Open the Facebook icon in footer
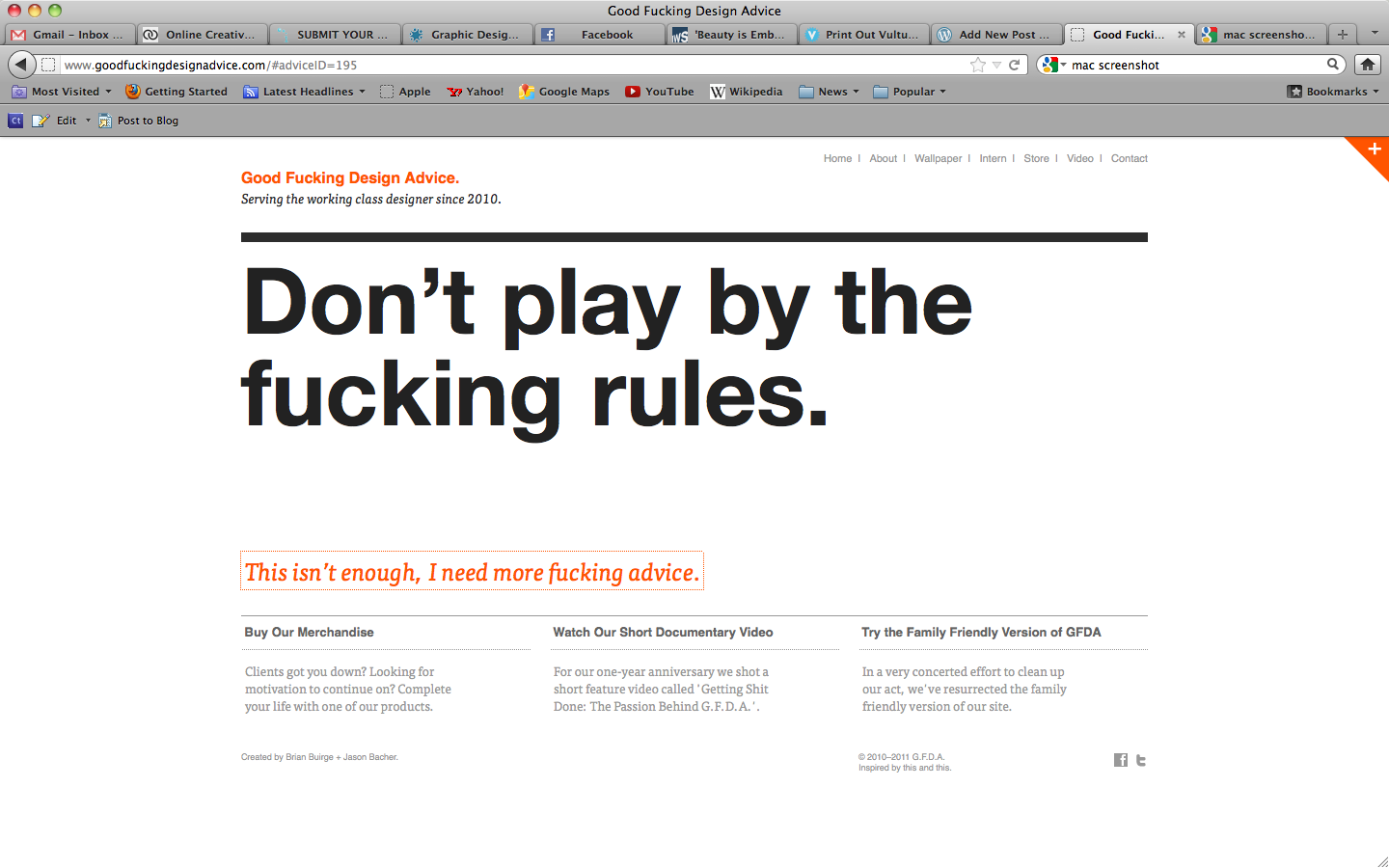The image size is (1389, 868). 1120,760
